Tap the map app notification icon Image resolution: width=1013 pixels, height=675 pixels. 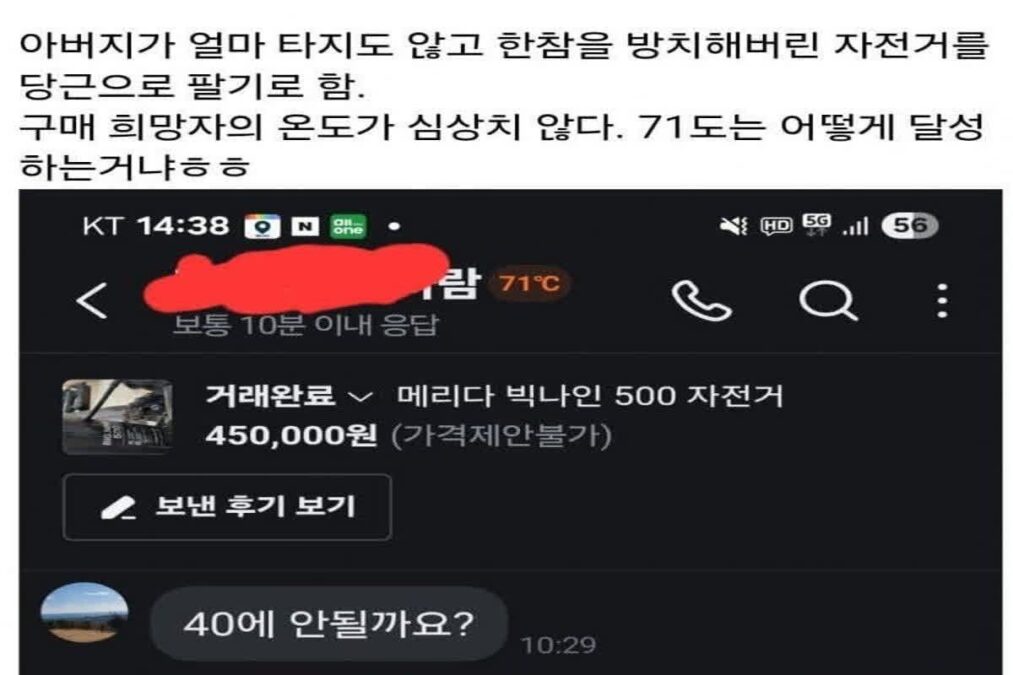[x=262, y=227]
